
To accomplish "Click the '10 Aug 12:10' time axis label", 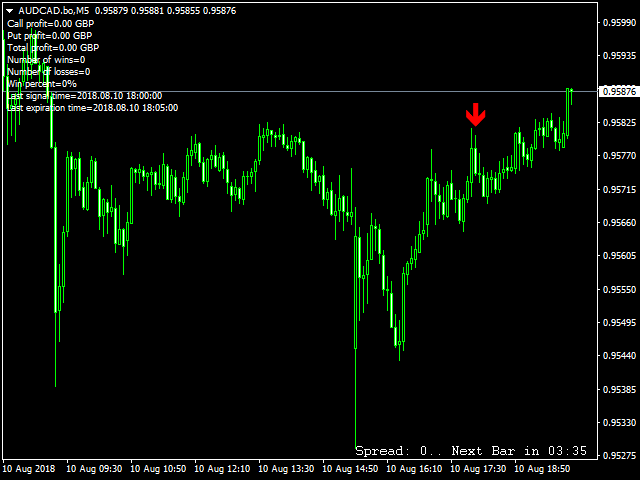I will click(222, 469).
